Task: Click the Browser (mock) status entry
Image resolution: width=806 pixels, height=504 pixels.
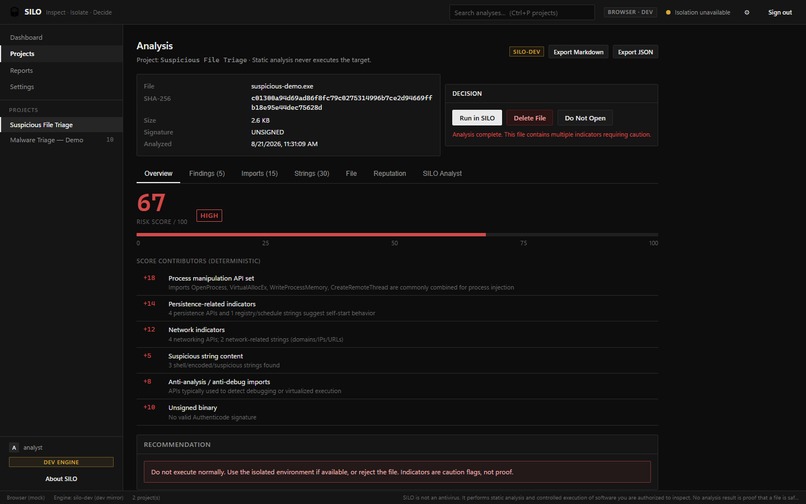Action: [26, 498]
